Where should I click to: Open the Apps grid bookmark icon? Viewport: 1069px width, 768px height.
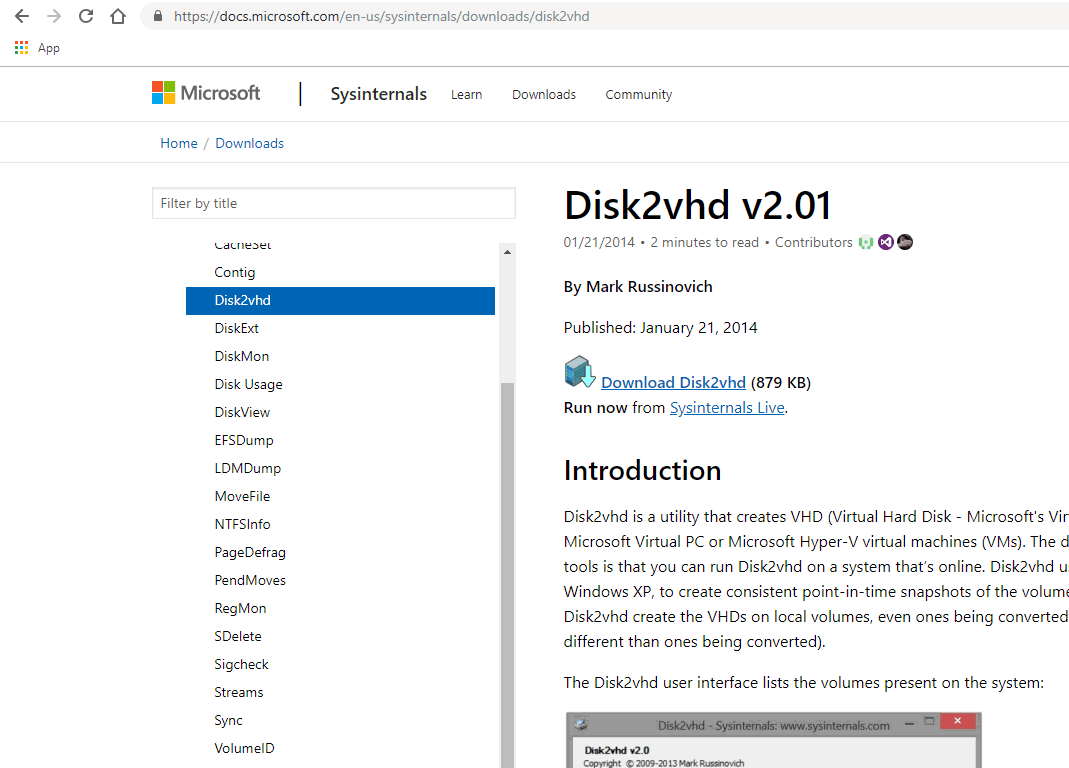pos(22,48)
